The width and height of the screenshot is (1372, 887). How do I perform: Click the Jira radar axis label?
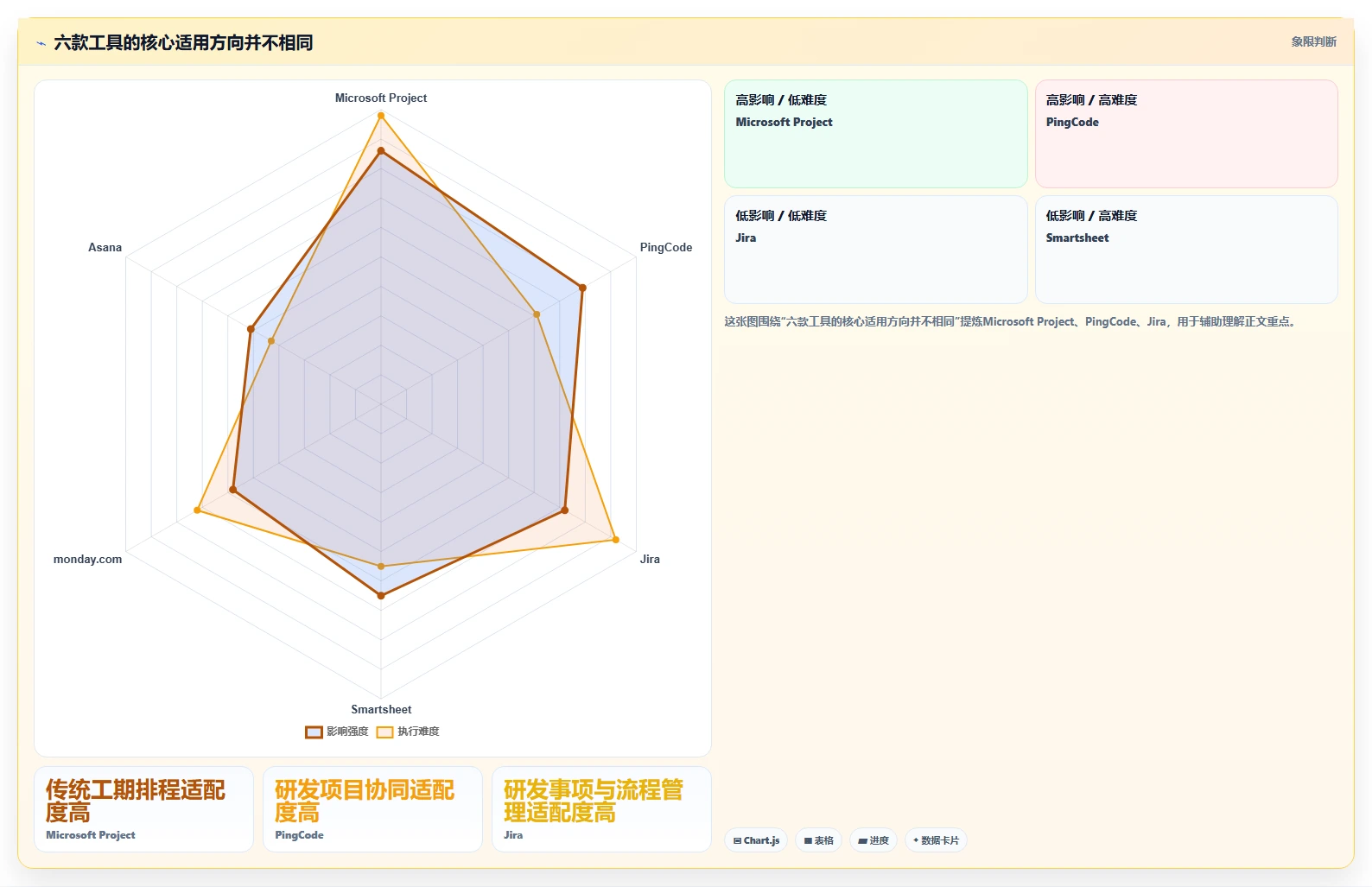click(x=650, y=559)
